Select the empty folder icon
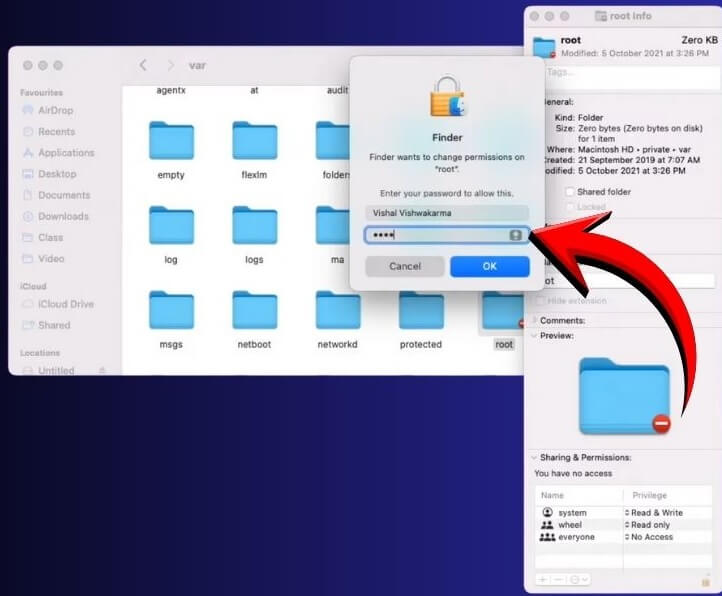722x596 pixels. [x=171, y=140]
